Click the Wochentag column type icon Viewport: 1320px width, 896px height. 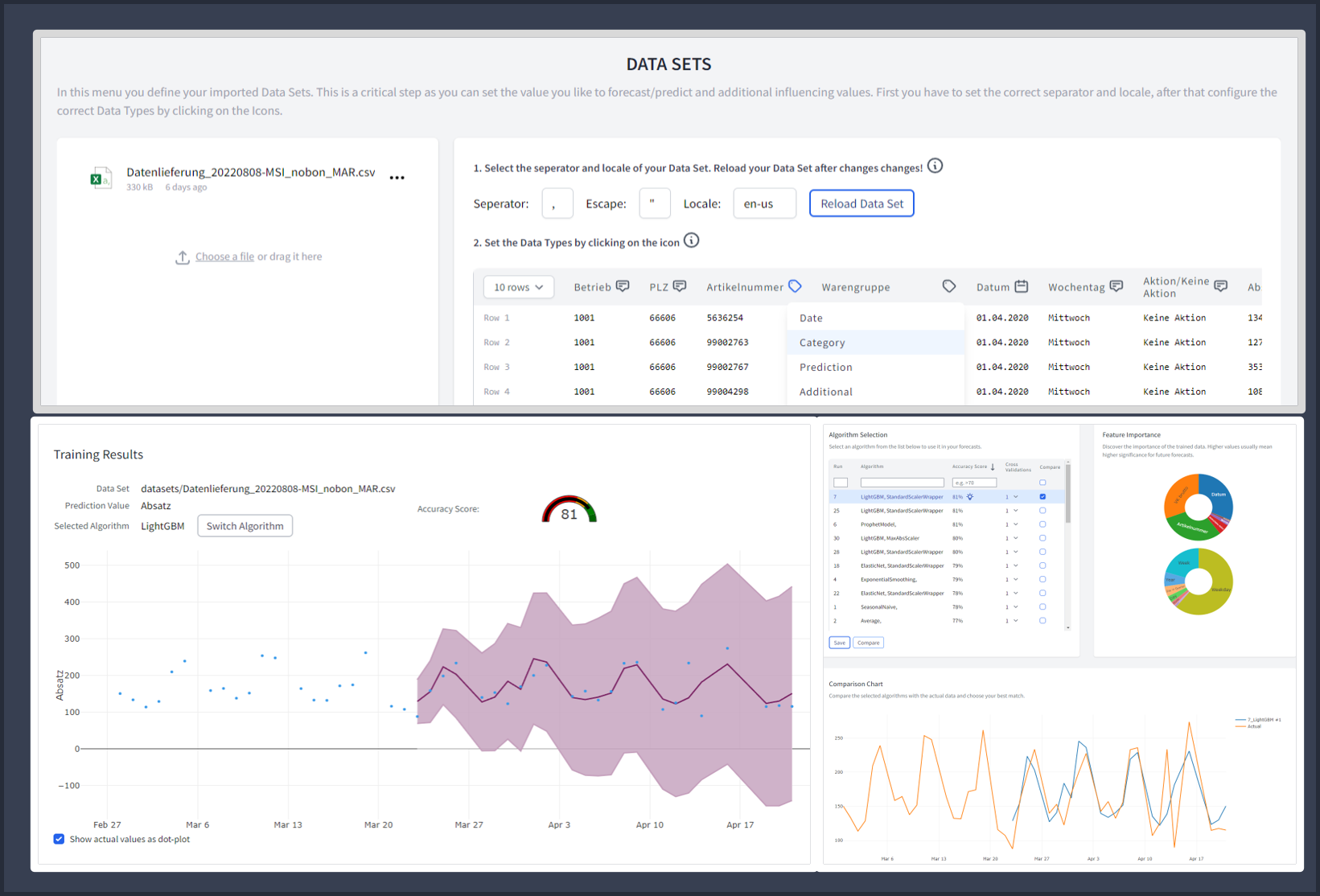point(1116,286)
